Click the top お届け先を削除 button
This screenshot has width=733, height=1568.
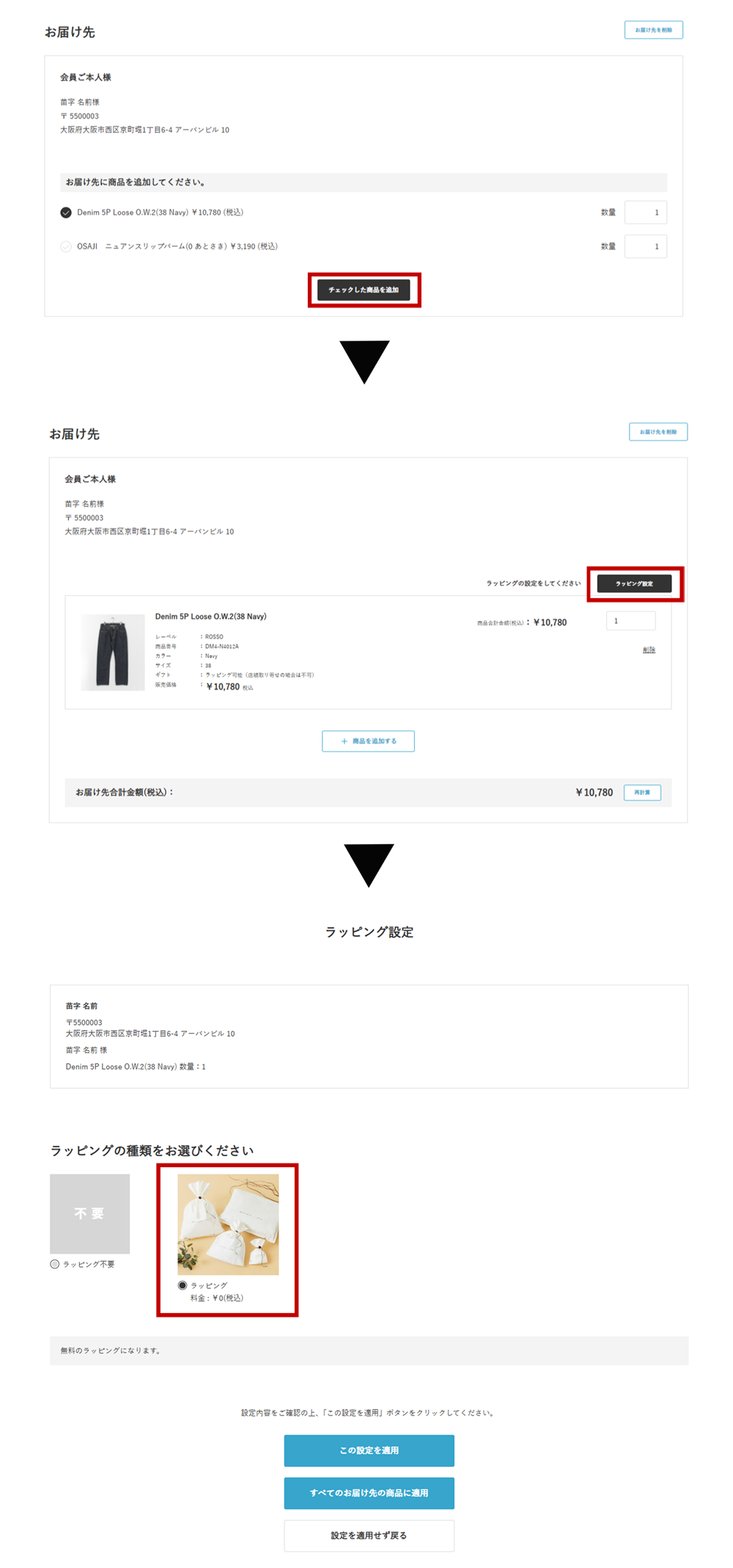pos(654,30)
